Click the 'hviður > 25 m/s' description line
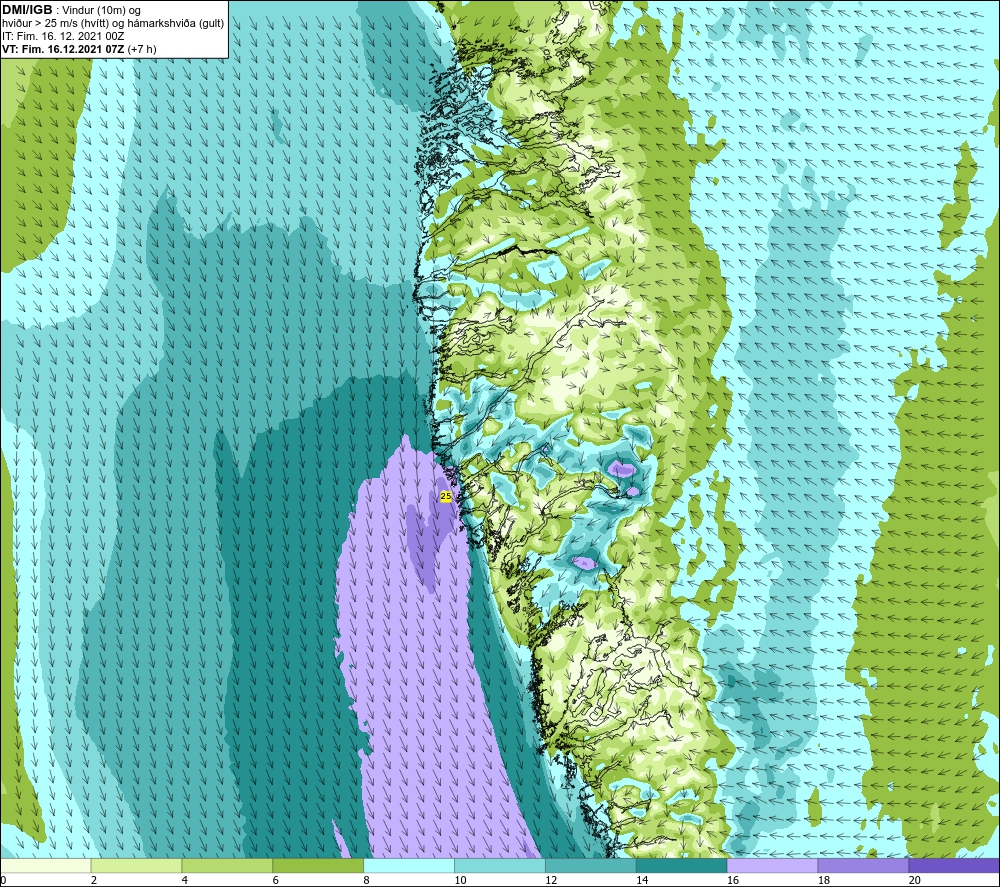 113,23
